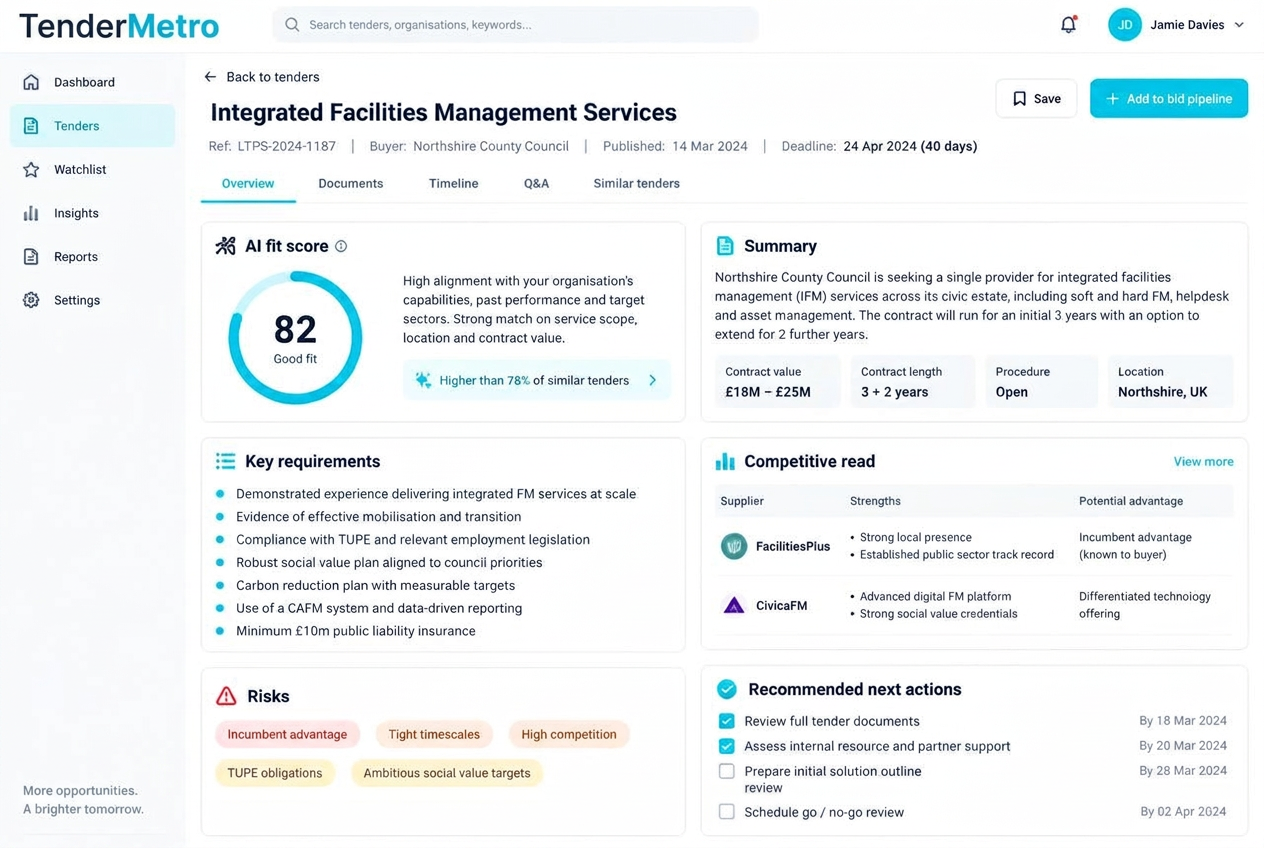Viewport: 1264px width, 848px height.
Task: Click the Dashboard home icon in sidebar
Action: pyautogui.click(x=31, y=82)
